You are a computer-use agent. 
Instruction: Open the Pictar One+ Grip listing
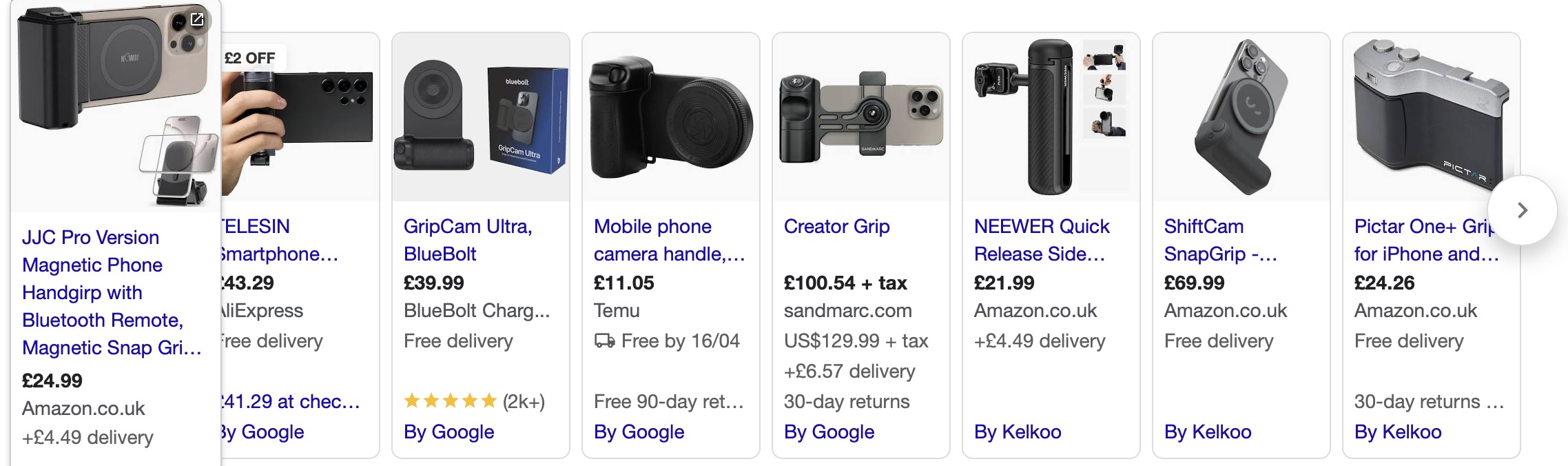[x=1423, y=240]
